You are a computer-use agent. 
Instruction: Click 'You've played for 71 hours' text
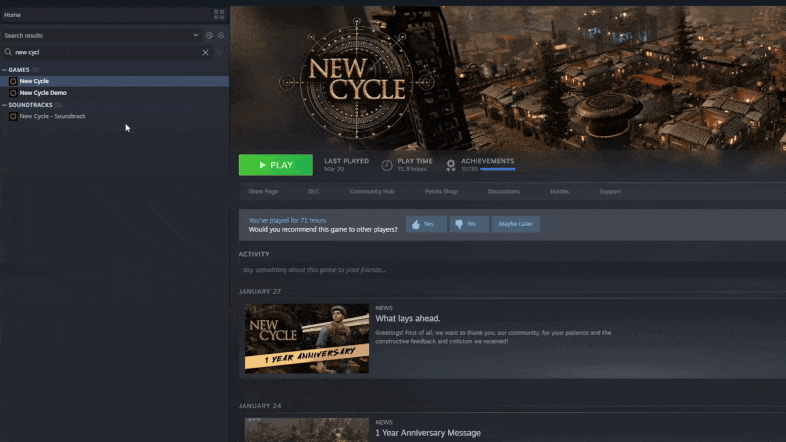(x=287, y=220)
